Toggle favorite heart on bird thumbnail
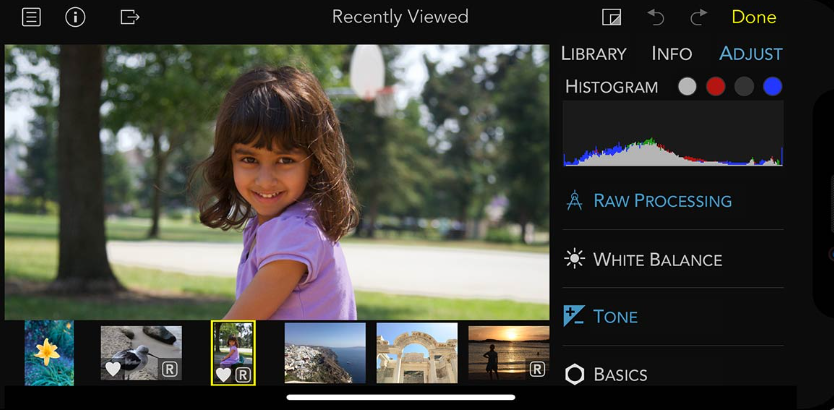The width and height of the screenshot is (834, 410). pyautogui.click(x=113, y=369)
